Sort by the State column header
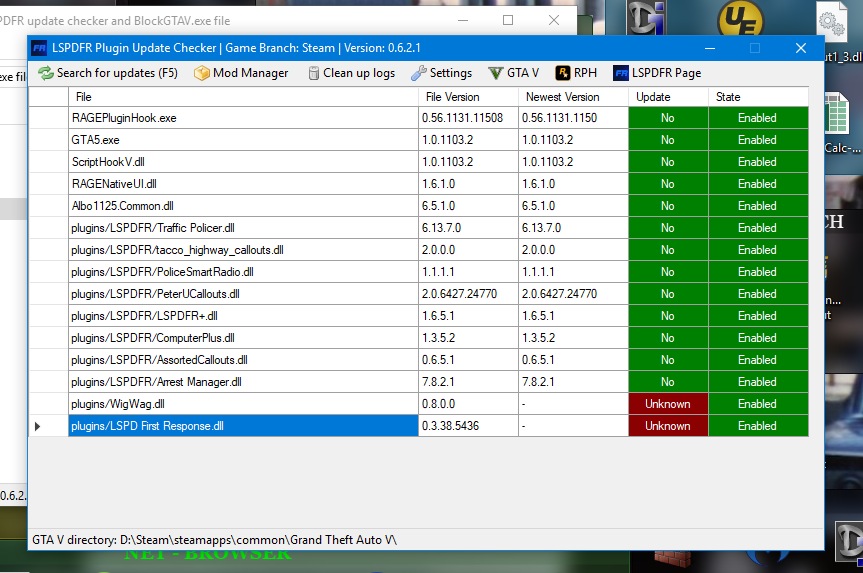Screen dimensions: 863x573 [758, 97]
